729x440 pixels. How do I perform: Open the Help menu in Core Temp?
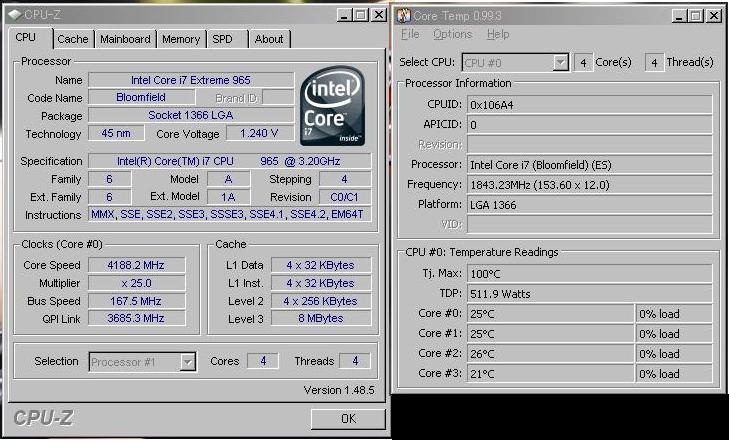498,34
